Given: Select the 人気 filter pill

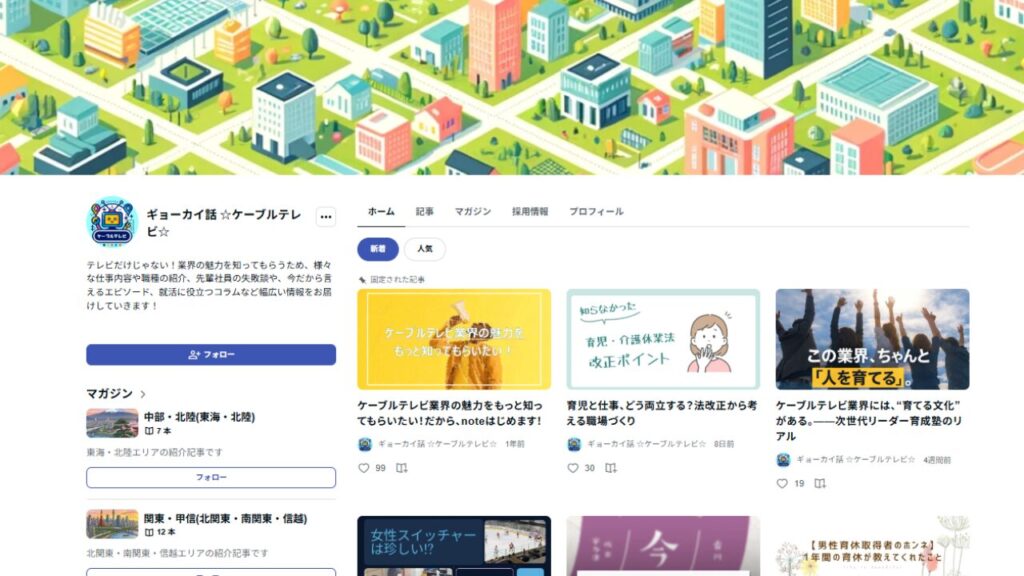Looking at the screenshot, I should pyautogui.click(x=424, y=249).
